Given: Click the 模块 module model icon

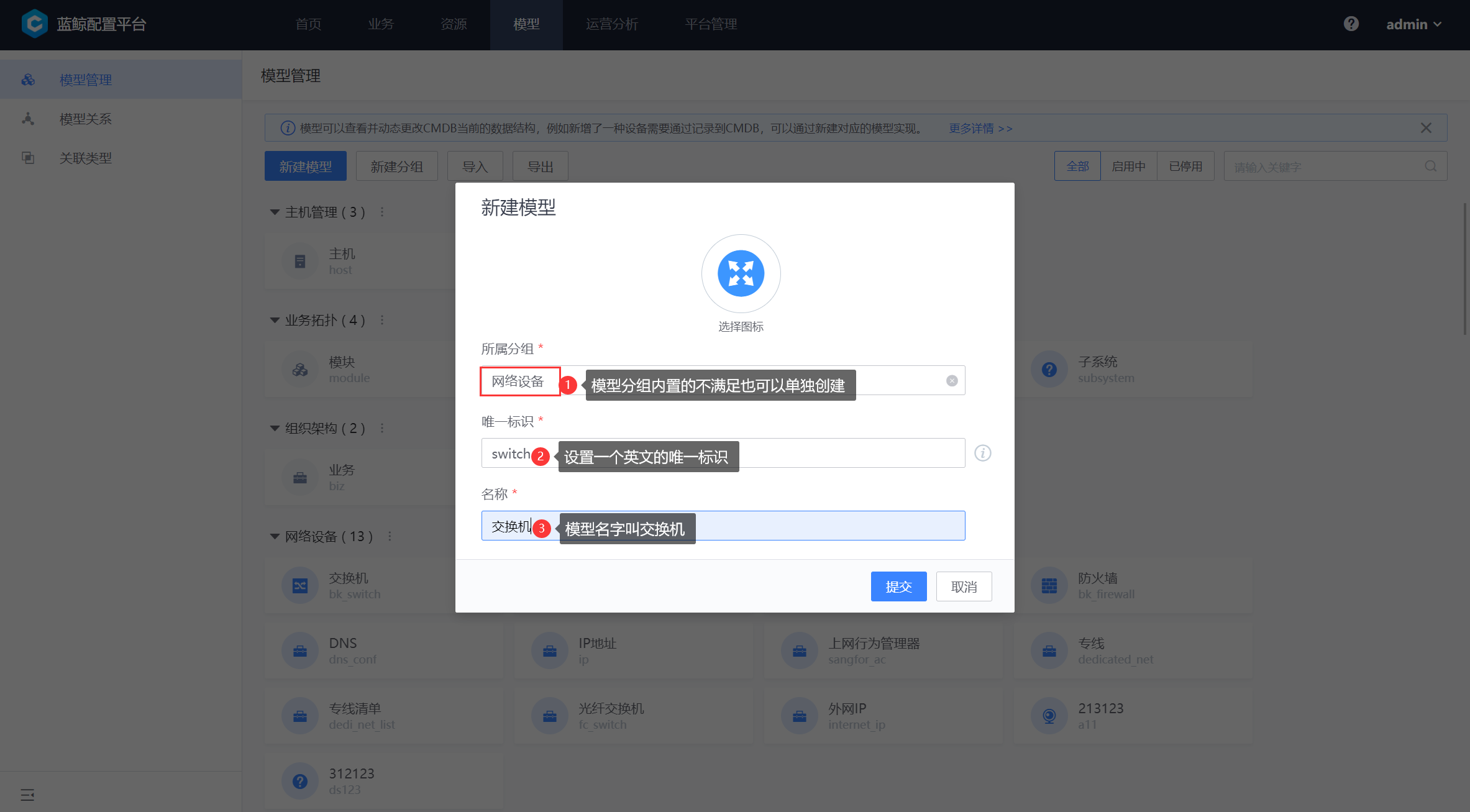Looking at the screenshot, I should tap(300, 370).
